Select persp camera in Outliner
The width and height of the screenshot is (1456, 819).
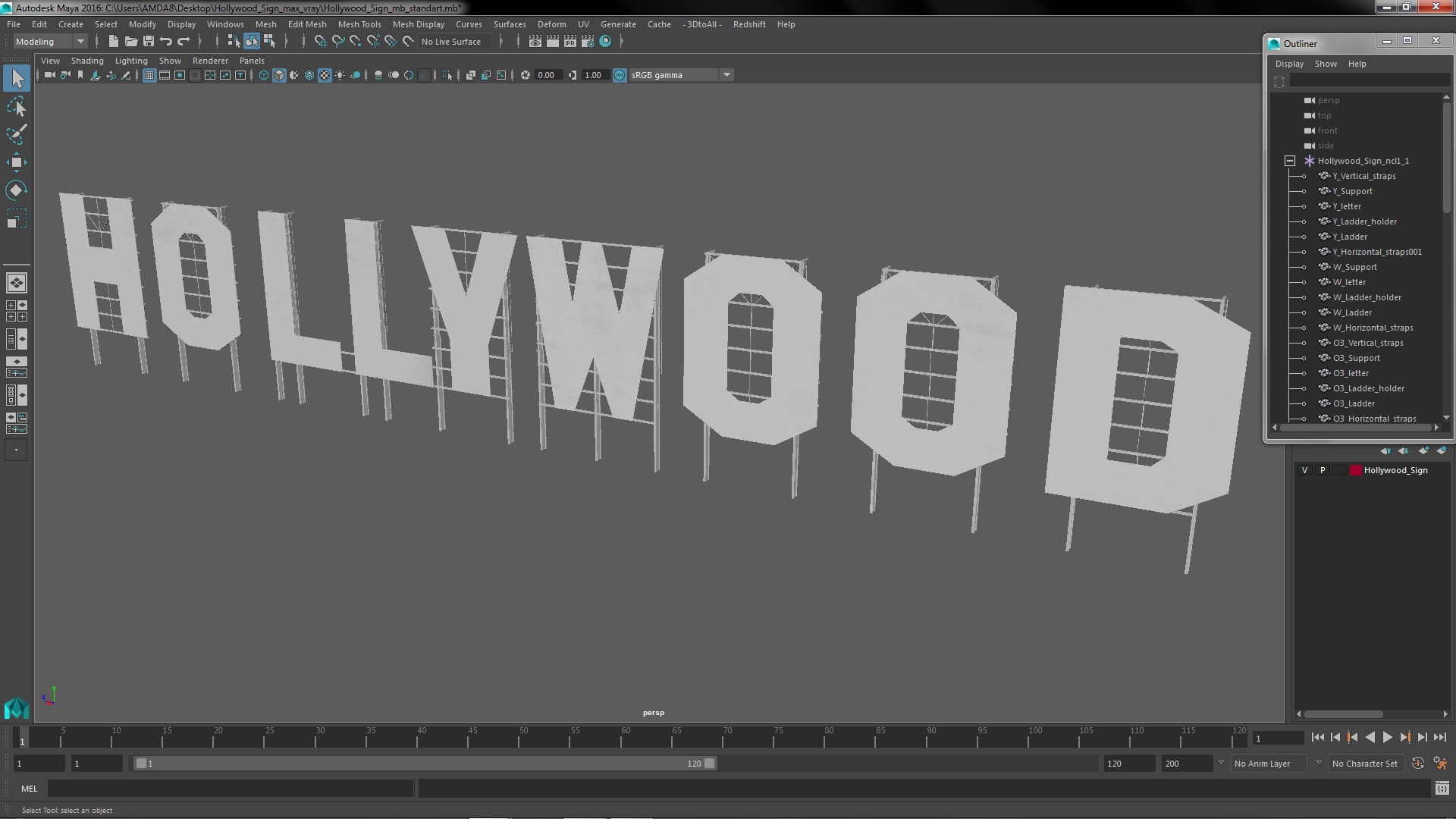pyautogui.click(x=1328, y=100)
